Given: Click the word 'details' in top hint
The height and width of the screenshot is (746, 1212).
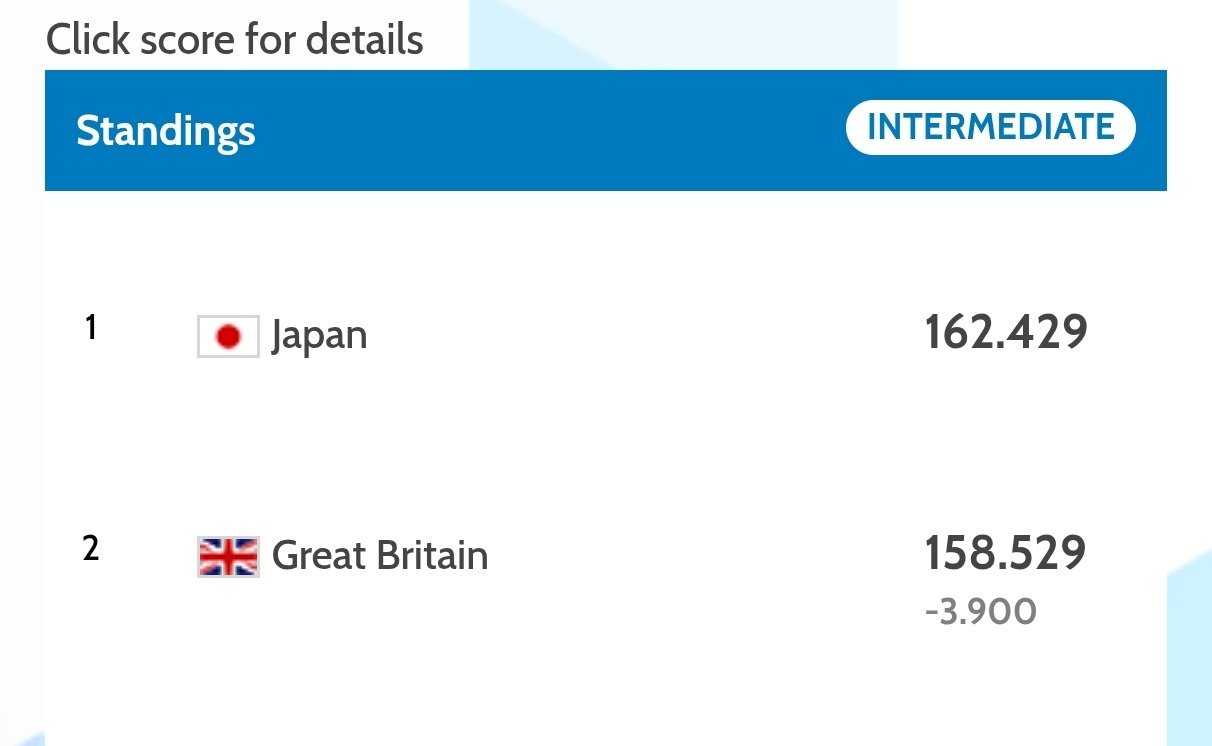Looking at the screenshot, I should coord(364,40).
